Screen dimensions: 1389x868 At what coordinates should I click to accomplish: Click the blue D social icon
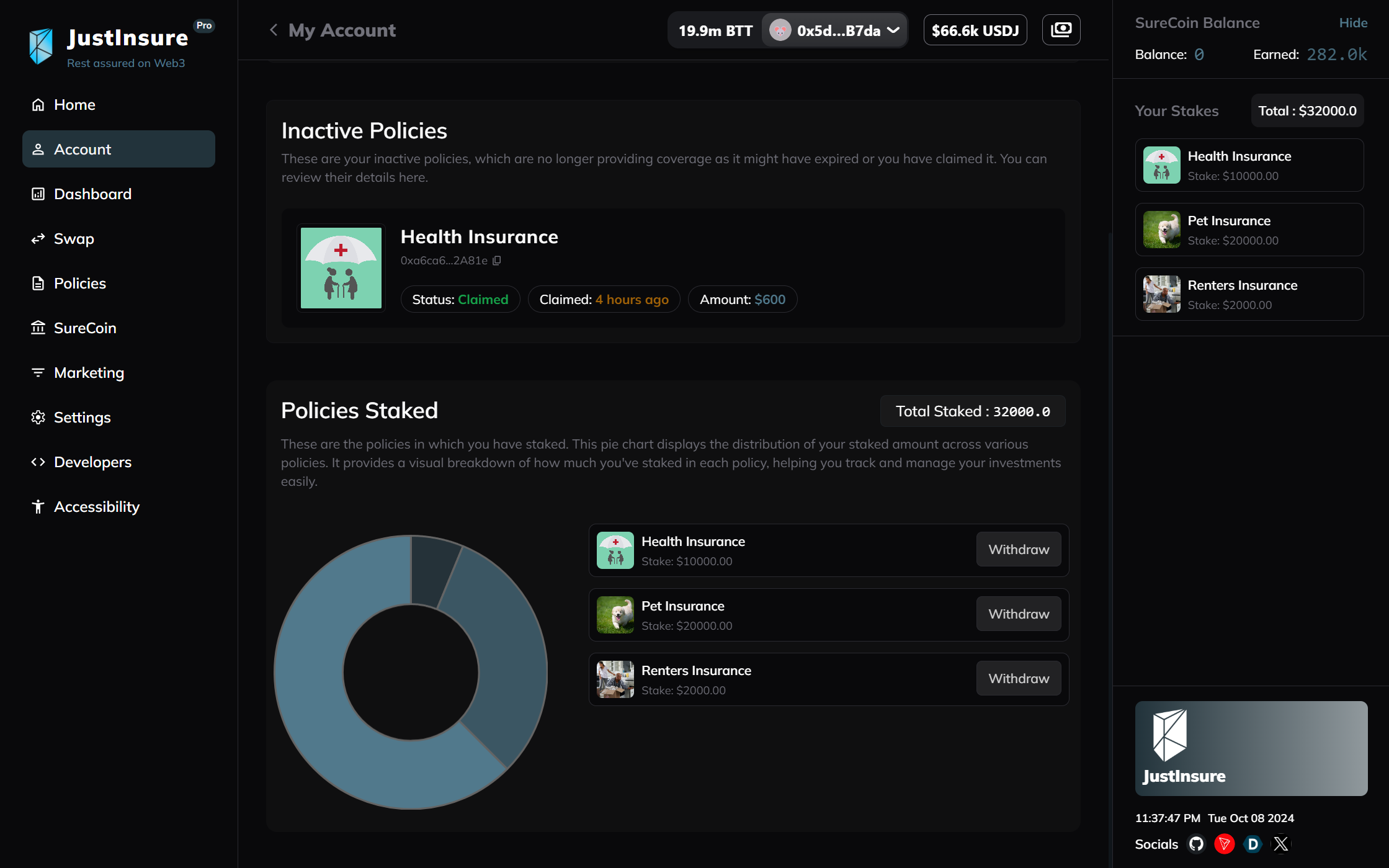1253,844
